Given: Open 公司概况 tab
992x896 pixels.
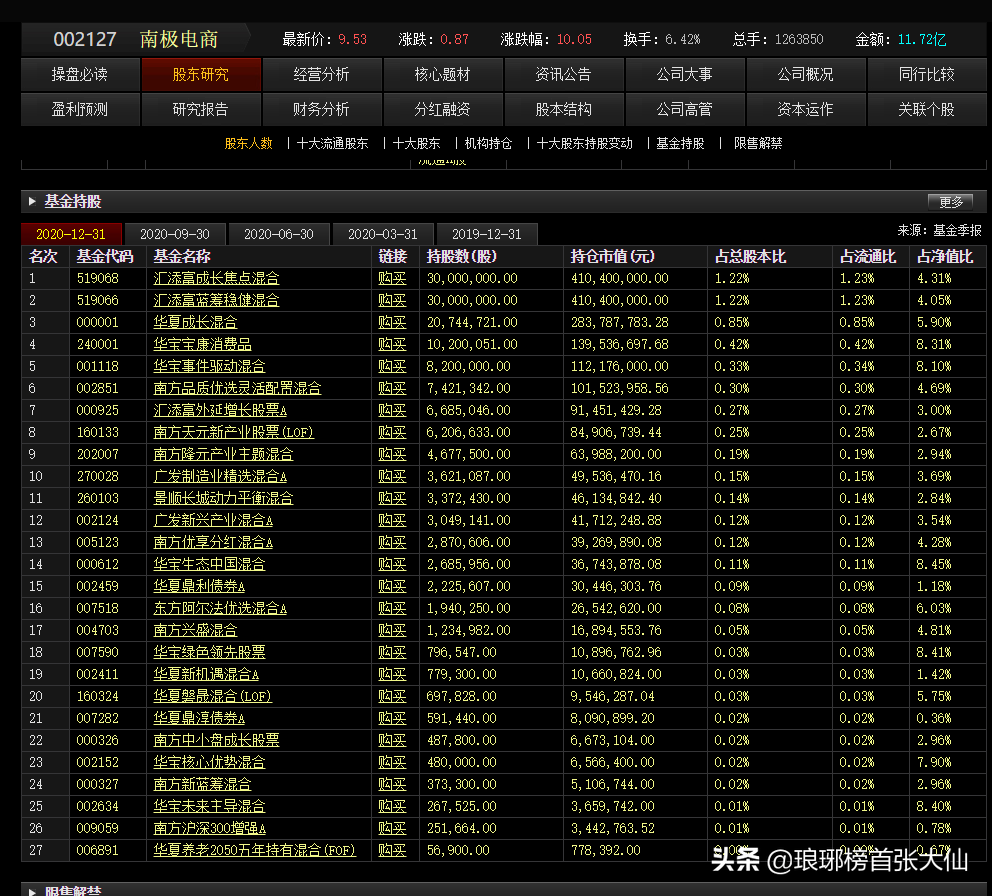Looking at the screenshot, I should coord(806,75).
